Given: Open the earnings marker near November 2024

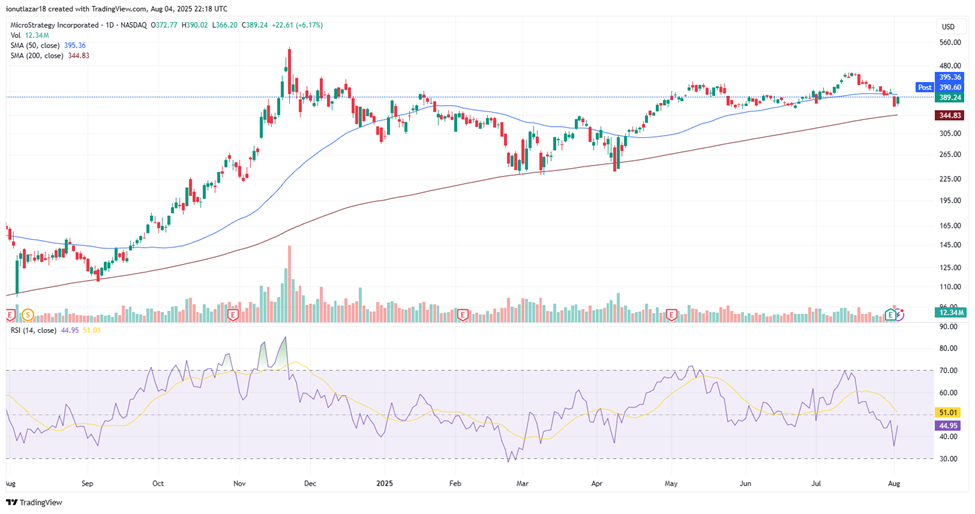Looking at the screenshot, I should point(233,315).
